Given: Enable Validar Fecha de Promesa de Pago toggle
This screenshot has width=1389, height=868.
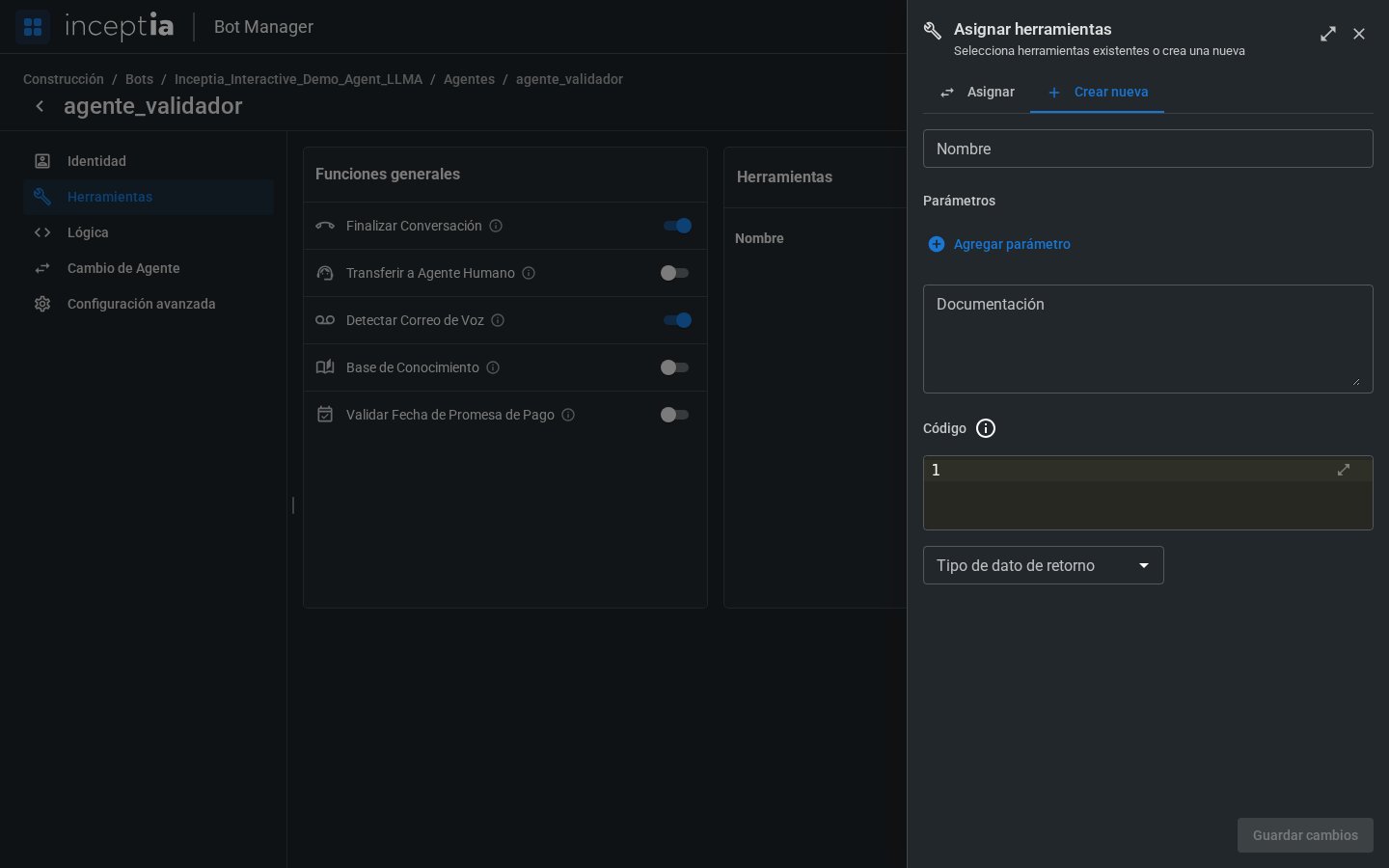Looking at the screenshot, I should click(674, 415).
